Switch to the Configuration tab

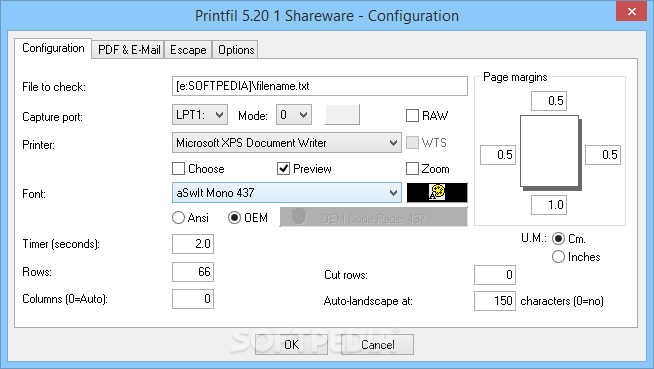pos(53,48)
